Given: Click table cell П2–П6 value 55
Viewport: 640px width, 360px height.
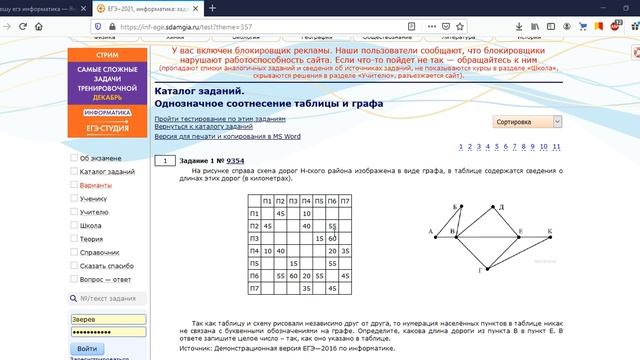Looking at the screenshot, I should click(332, 226).
